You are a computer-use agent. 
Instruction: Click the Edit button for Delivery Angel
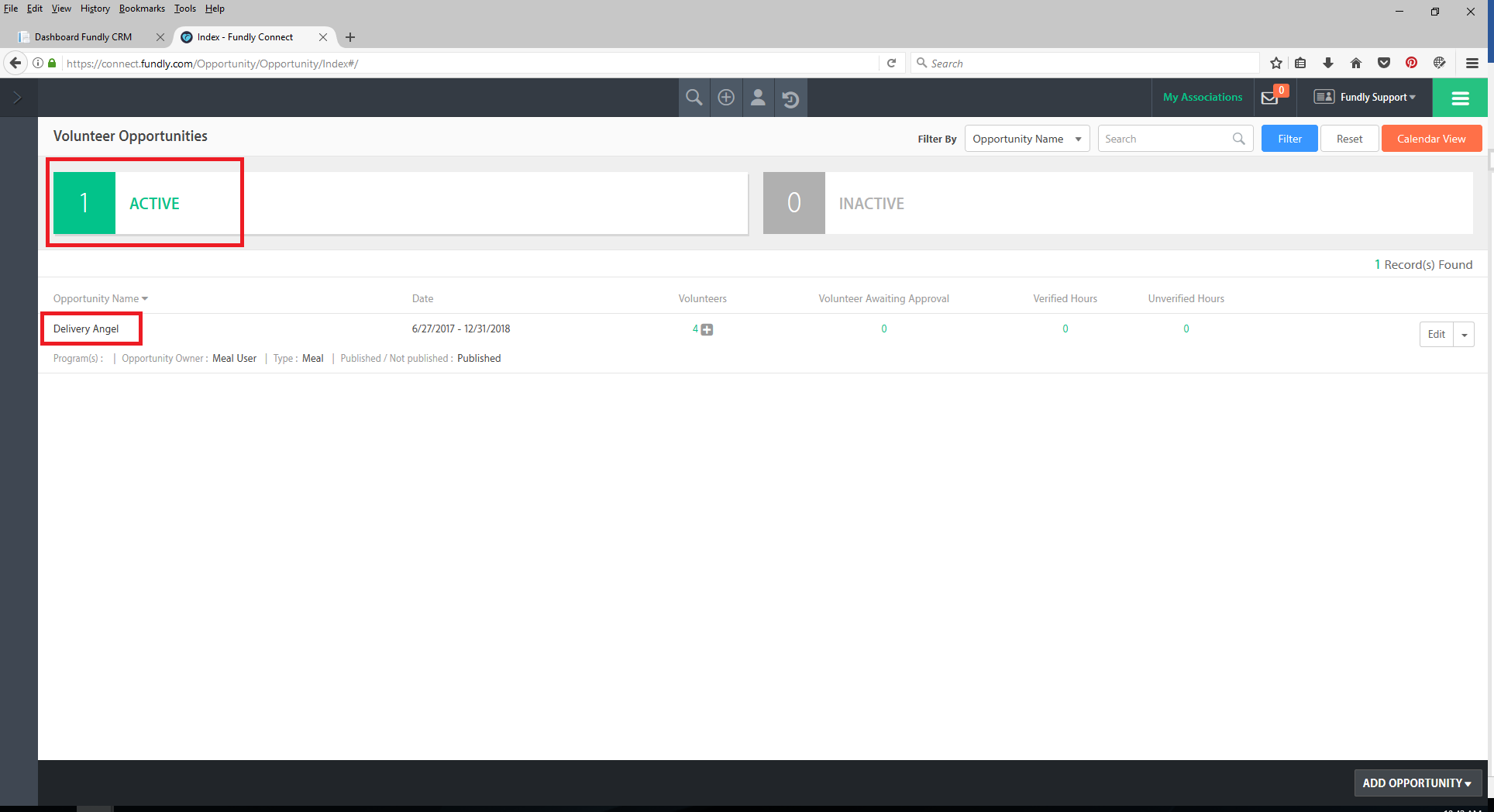pos(1436,335)
